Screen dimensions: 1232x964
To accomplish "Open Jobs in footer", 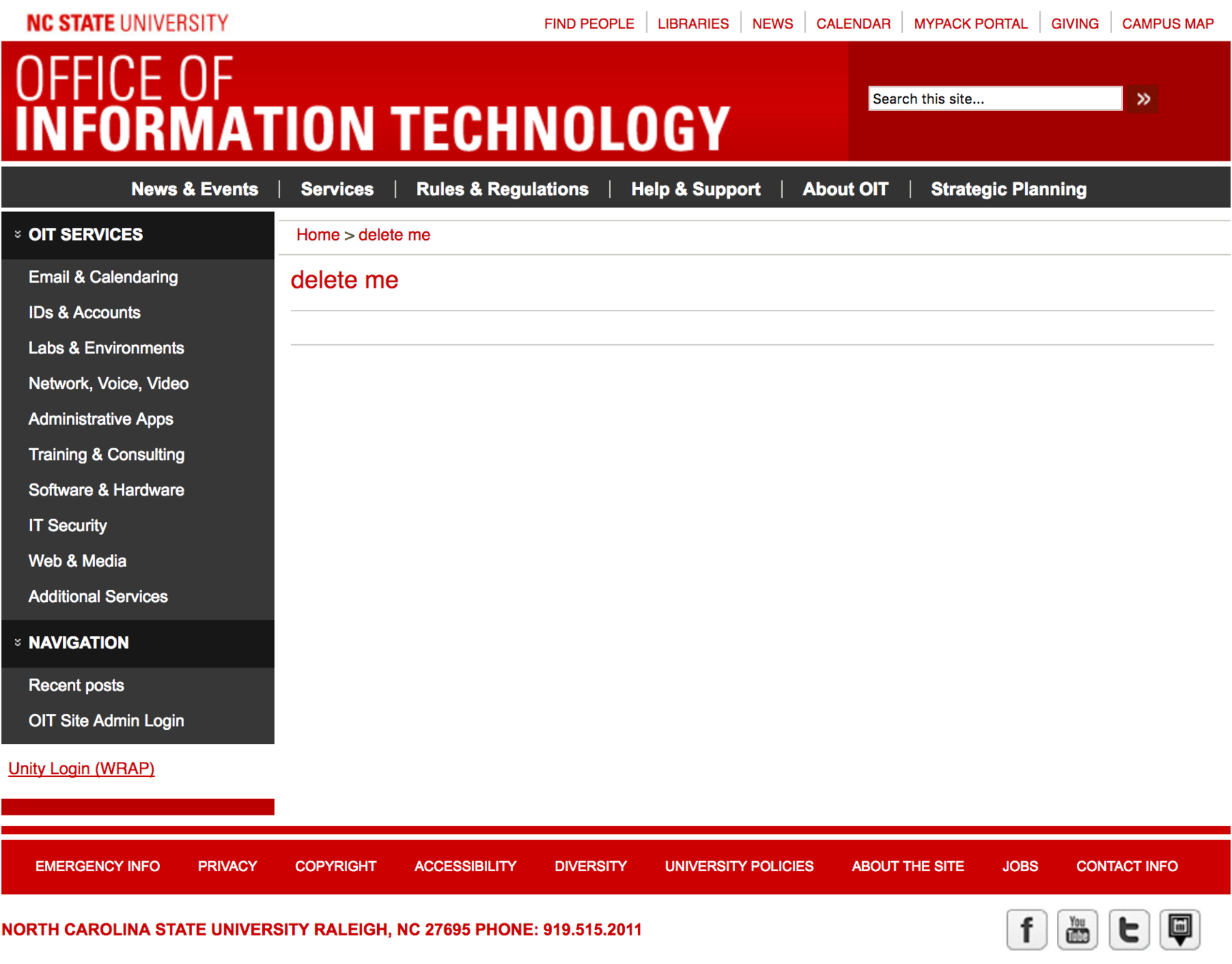I will coord(1020,866).
